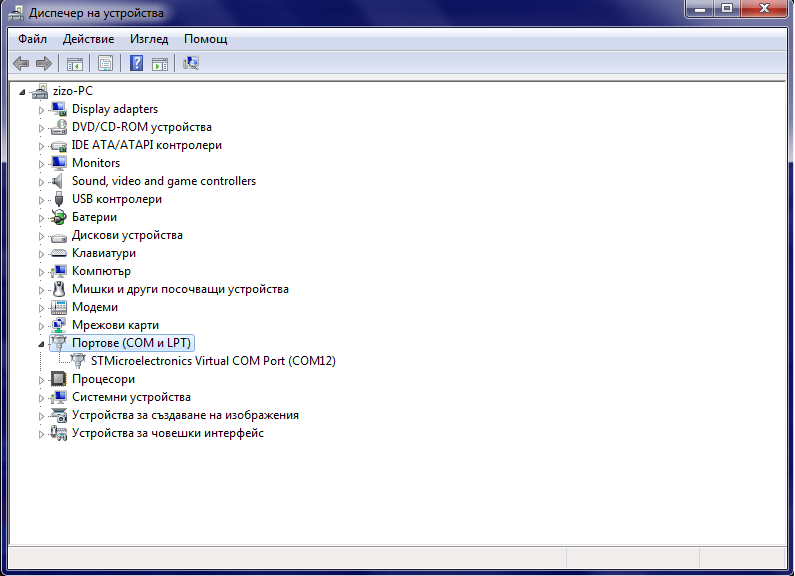Image resolution: width=795 pixels, height=576 pixels.
Task: Expand the Display adapters node
Action: (x=42, y=109)
